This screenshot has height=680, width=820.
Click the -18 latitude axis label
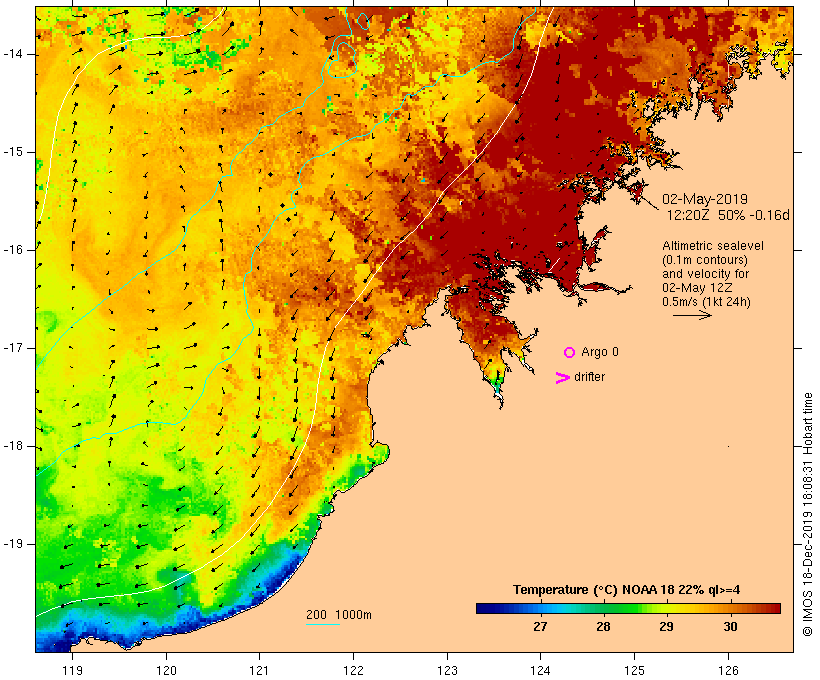12,446
